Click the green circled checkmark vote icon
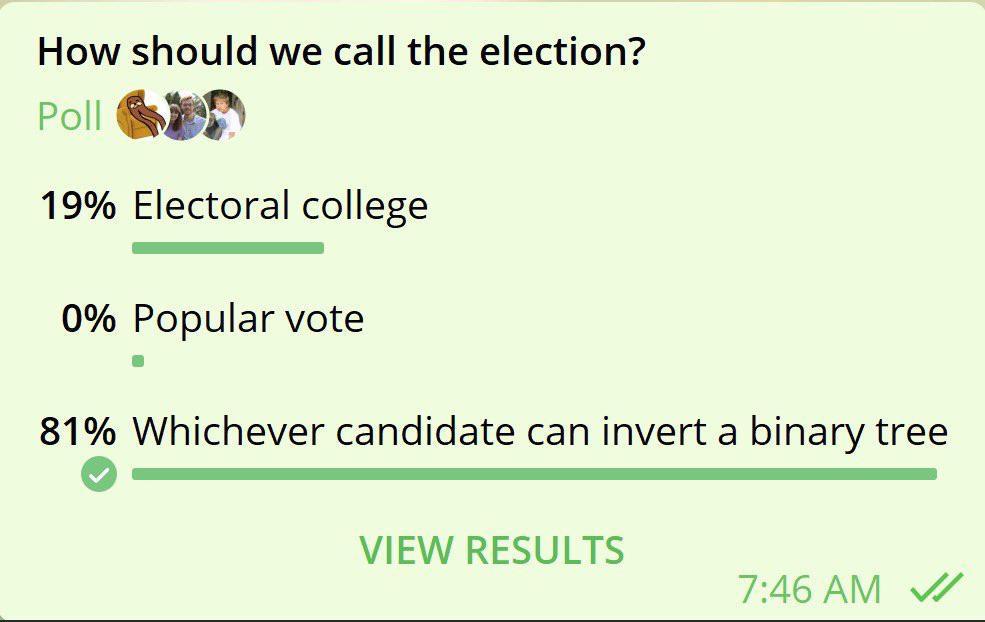 99,476
